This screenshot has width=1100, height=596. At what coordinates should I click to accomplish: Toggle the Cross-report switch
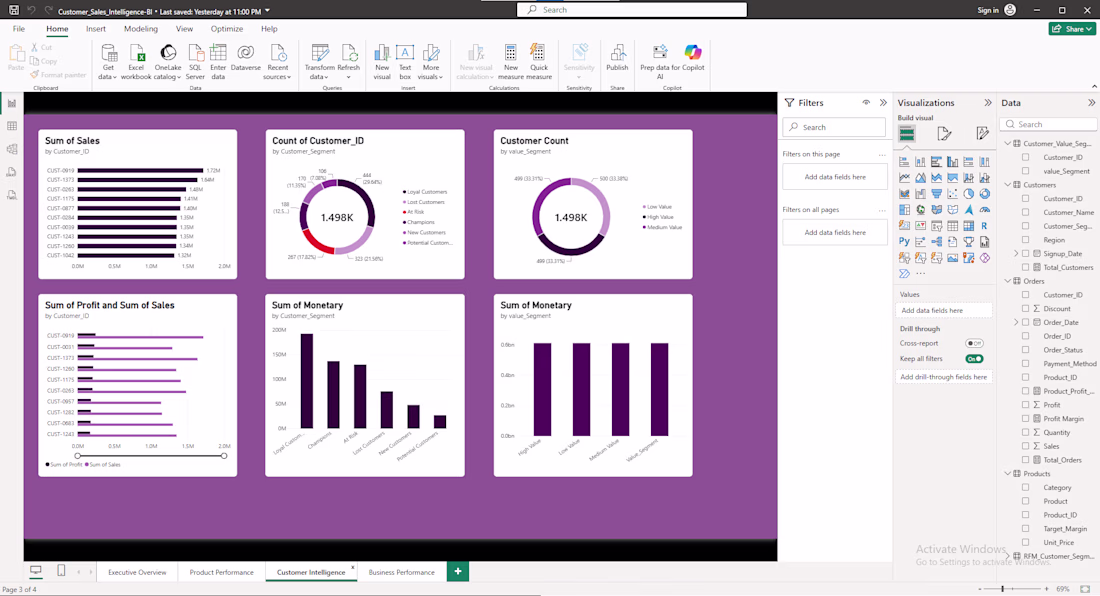[x=974, y=344]
